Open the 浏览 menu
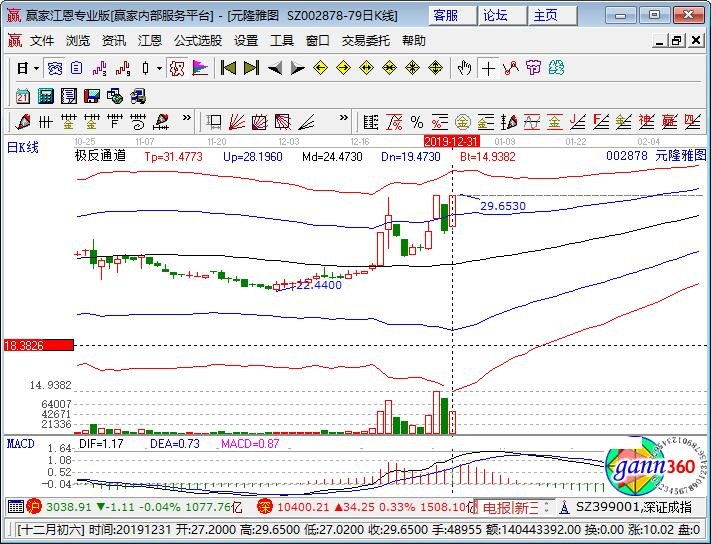711x544 pixels. coord(78,41)
